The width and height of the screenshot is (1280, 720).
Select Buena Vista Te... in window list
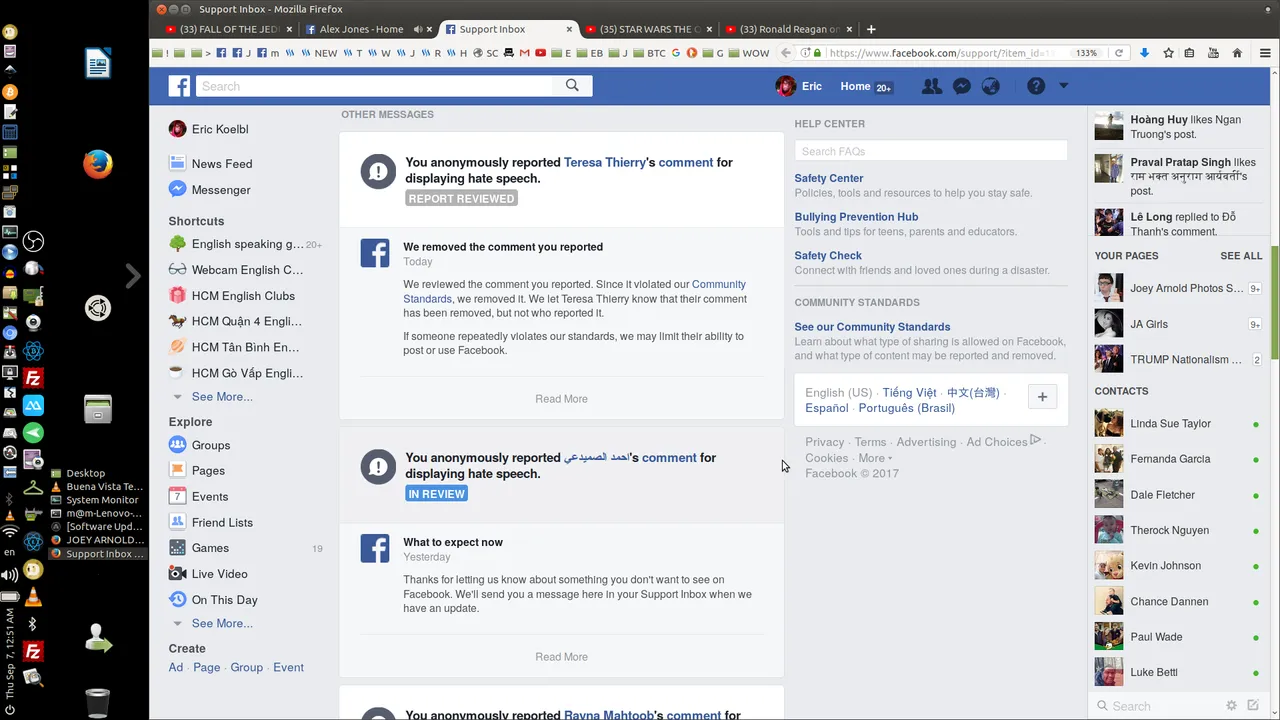pyautogui.click(x=97, y=487)
